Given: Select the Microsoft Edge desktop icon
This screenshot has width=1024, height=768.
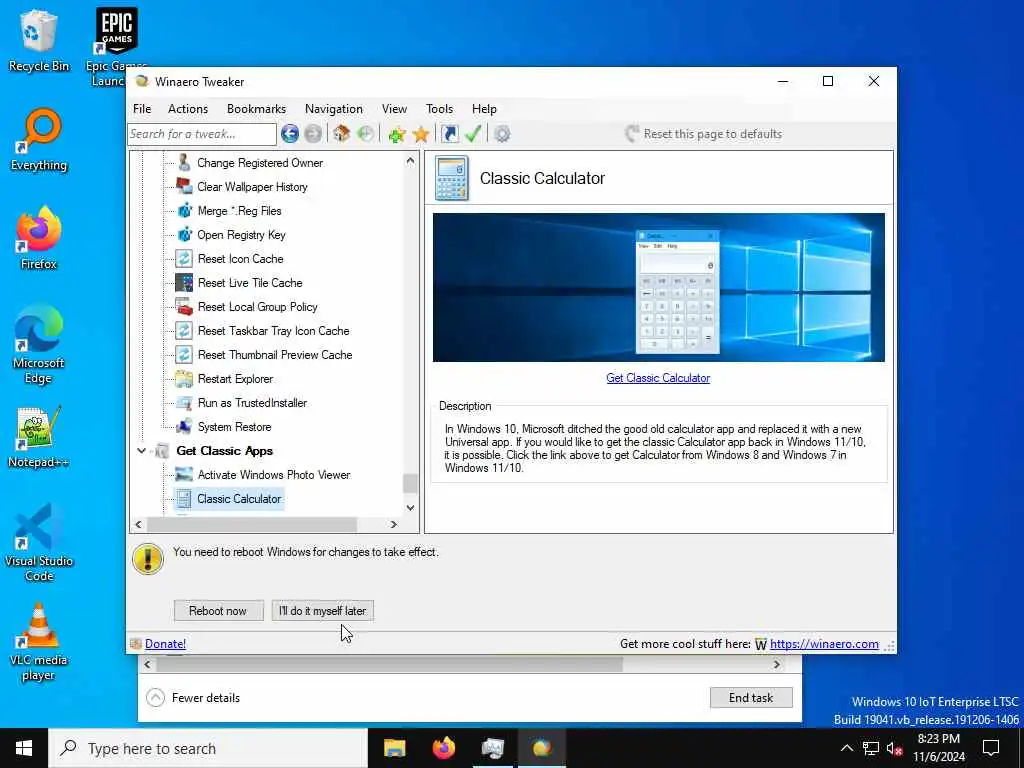Looking at the screenshot, I should [38, 345].
